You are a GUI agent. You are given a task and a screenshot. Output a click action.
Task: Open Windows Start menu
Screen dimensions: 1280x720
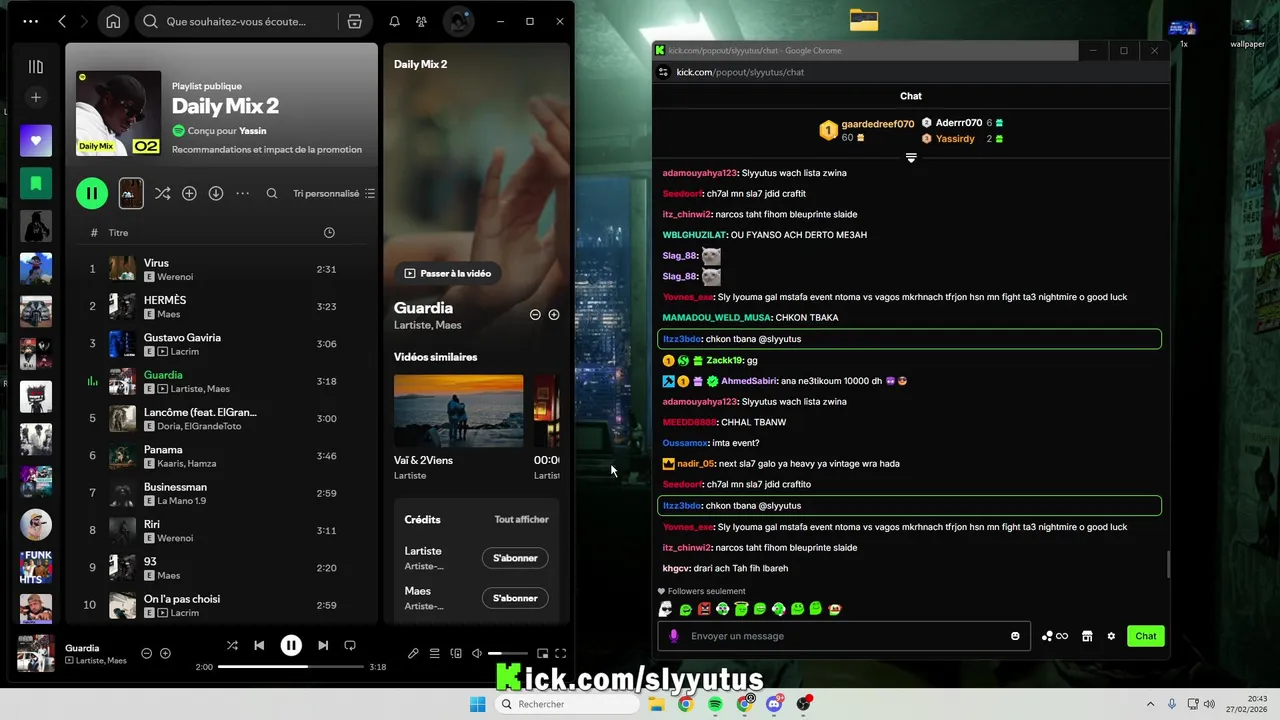tap(478, 704)
